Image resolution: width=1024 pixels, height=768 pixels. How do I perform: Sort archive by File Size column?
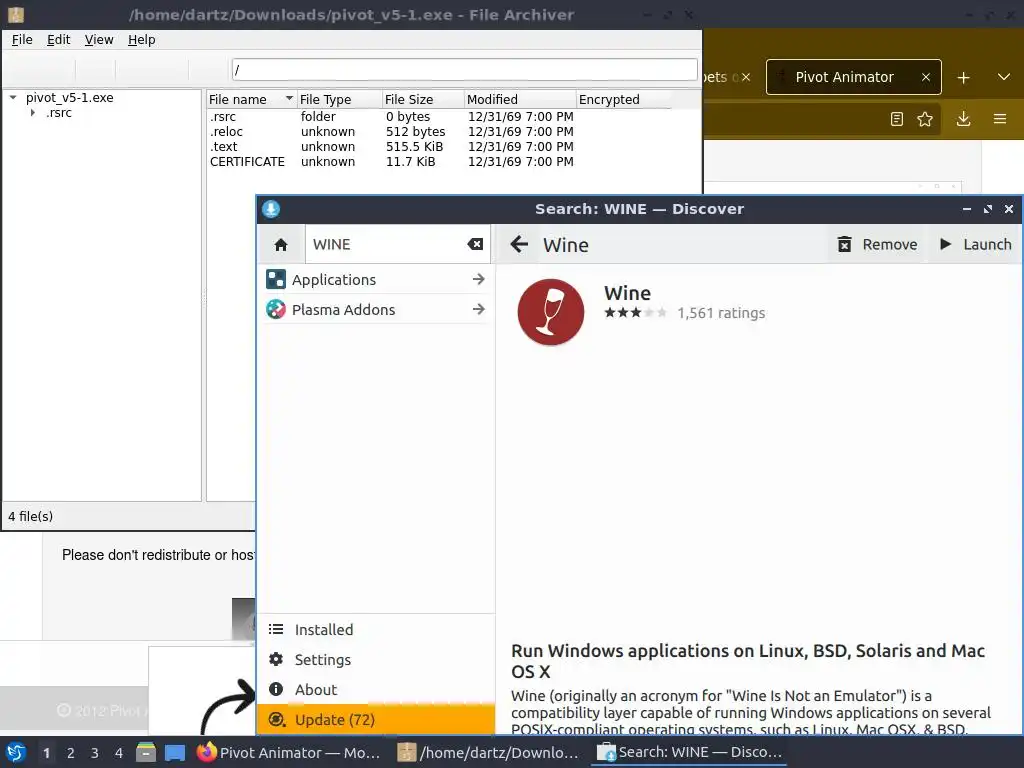pos(423,99)
